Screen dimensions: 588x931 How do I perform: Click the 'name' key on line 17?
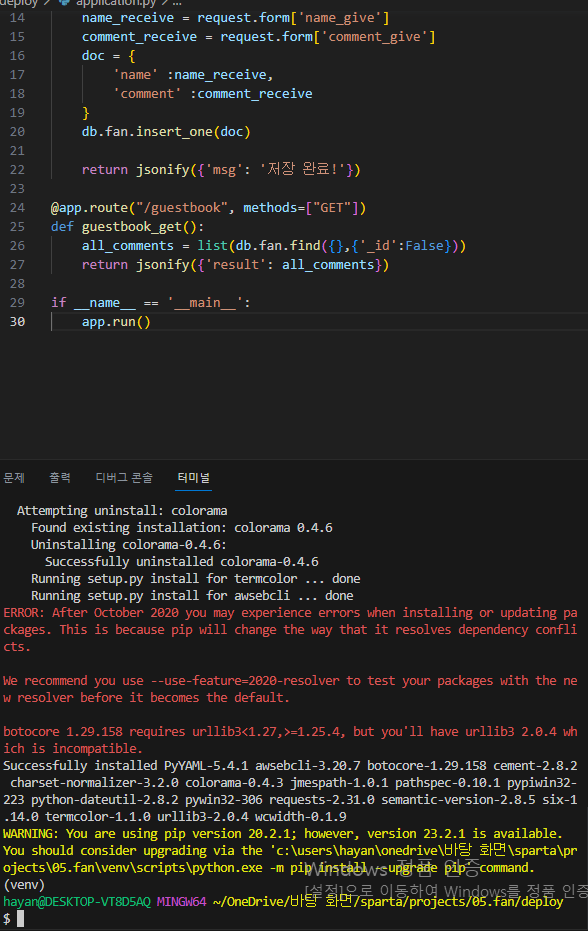(x=135, y=75)
